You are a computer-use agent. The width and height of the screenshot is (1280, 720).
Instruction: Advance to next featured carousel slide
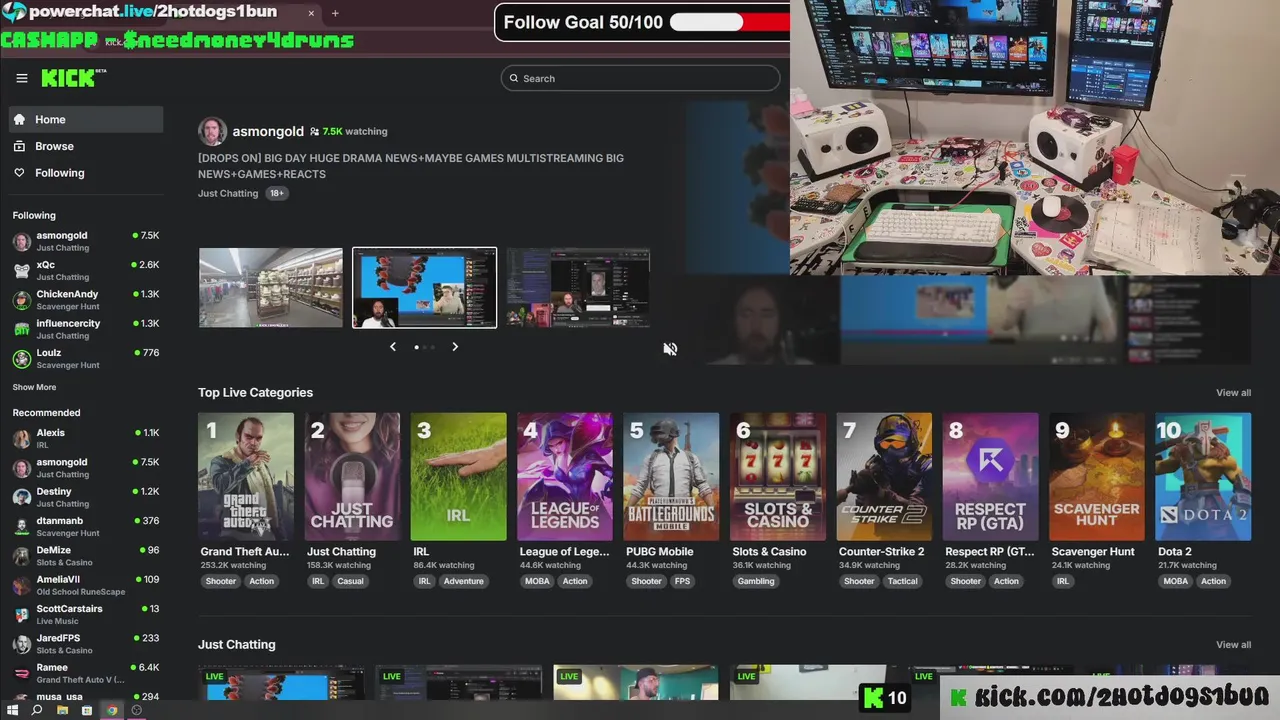(x=455, y=347)
